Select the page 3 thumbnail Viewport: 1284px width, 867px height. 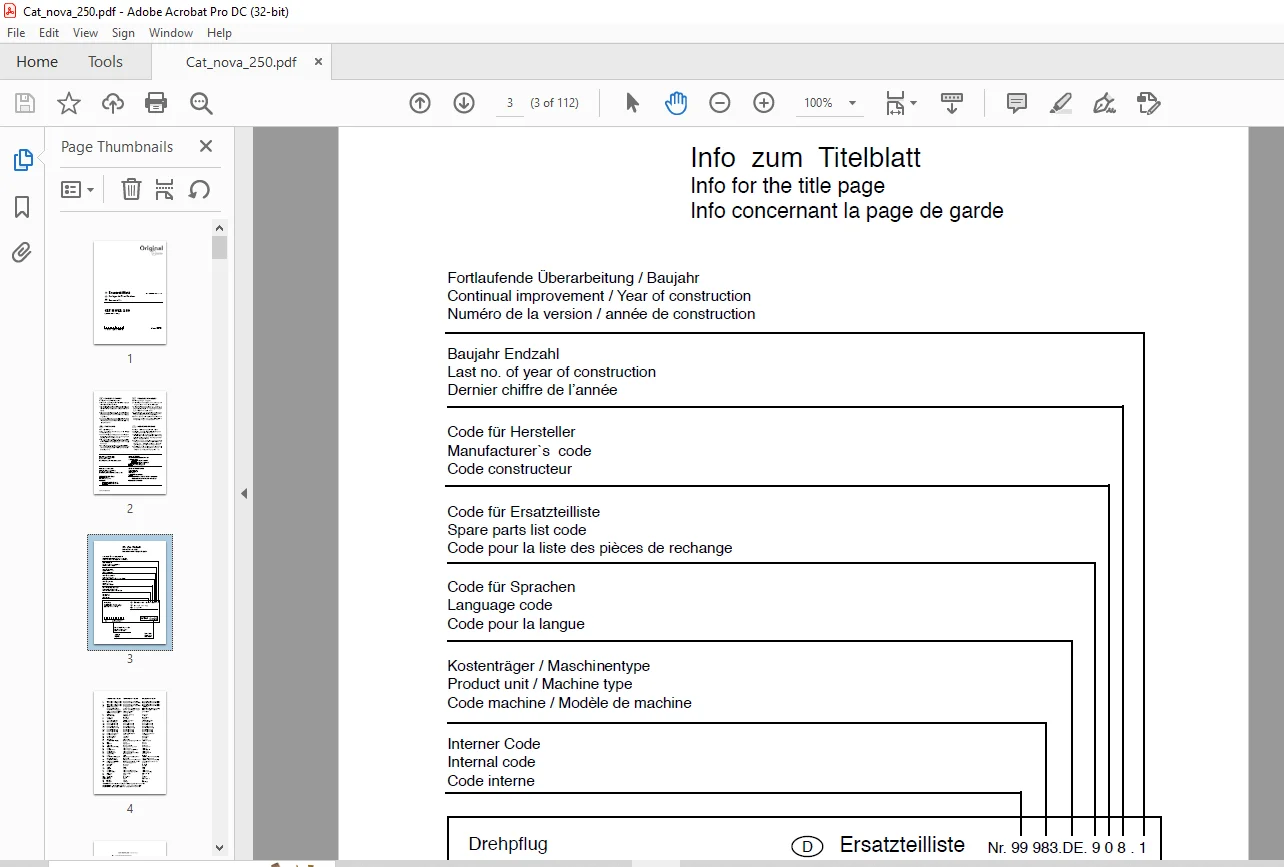(x=130, y=592)
